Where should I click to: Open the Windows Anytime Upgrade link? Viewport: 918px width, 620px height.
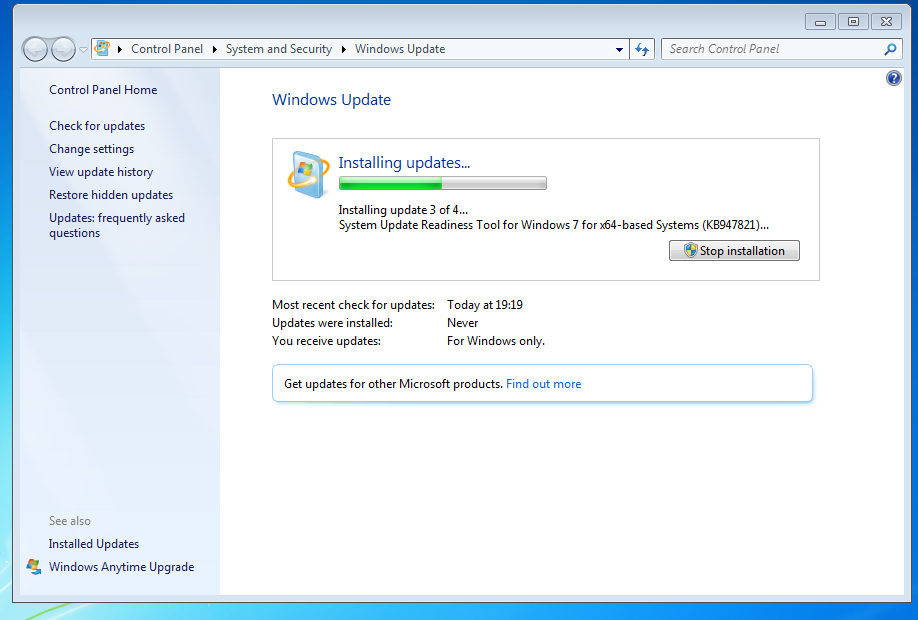[x=121, y=567]
